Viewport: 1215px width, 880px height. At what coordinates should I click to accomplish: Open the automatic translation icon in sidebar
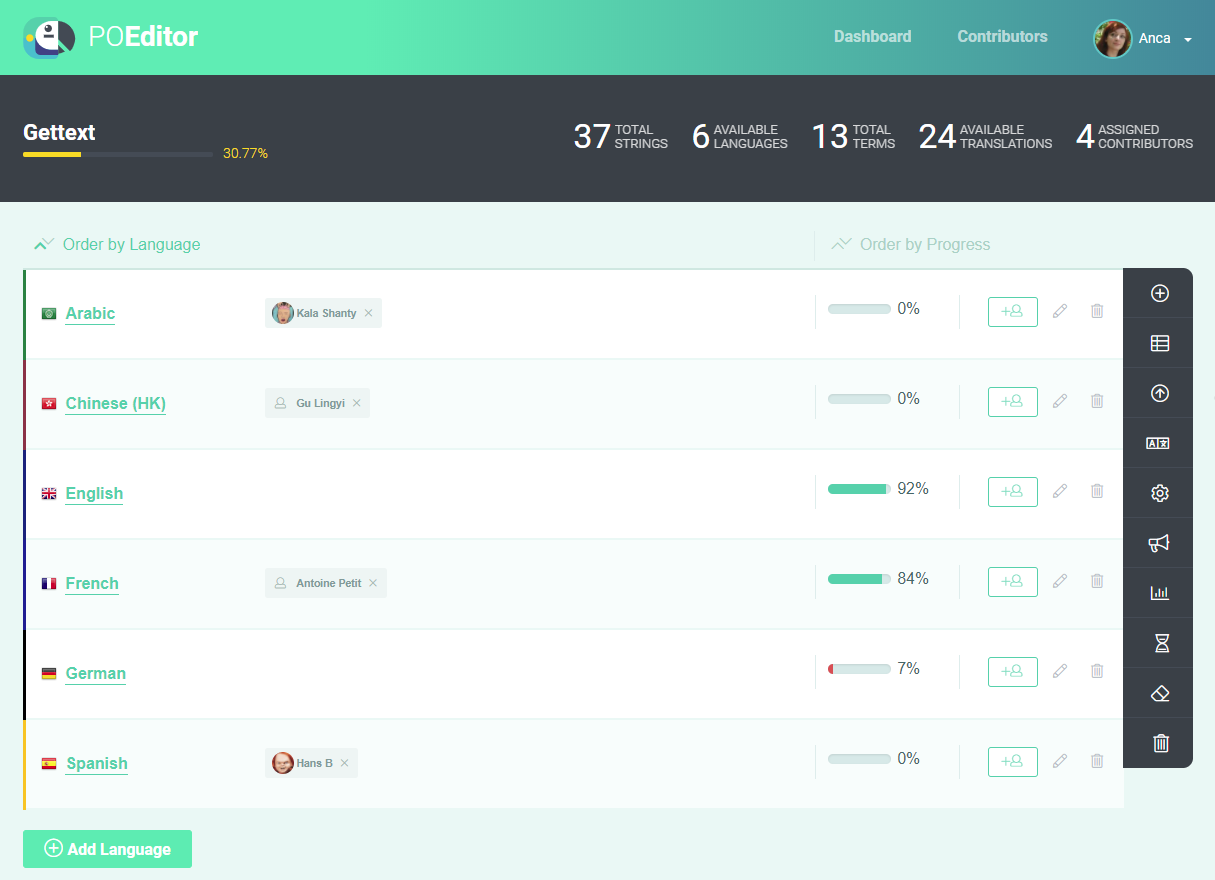tap(1158, 443)
